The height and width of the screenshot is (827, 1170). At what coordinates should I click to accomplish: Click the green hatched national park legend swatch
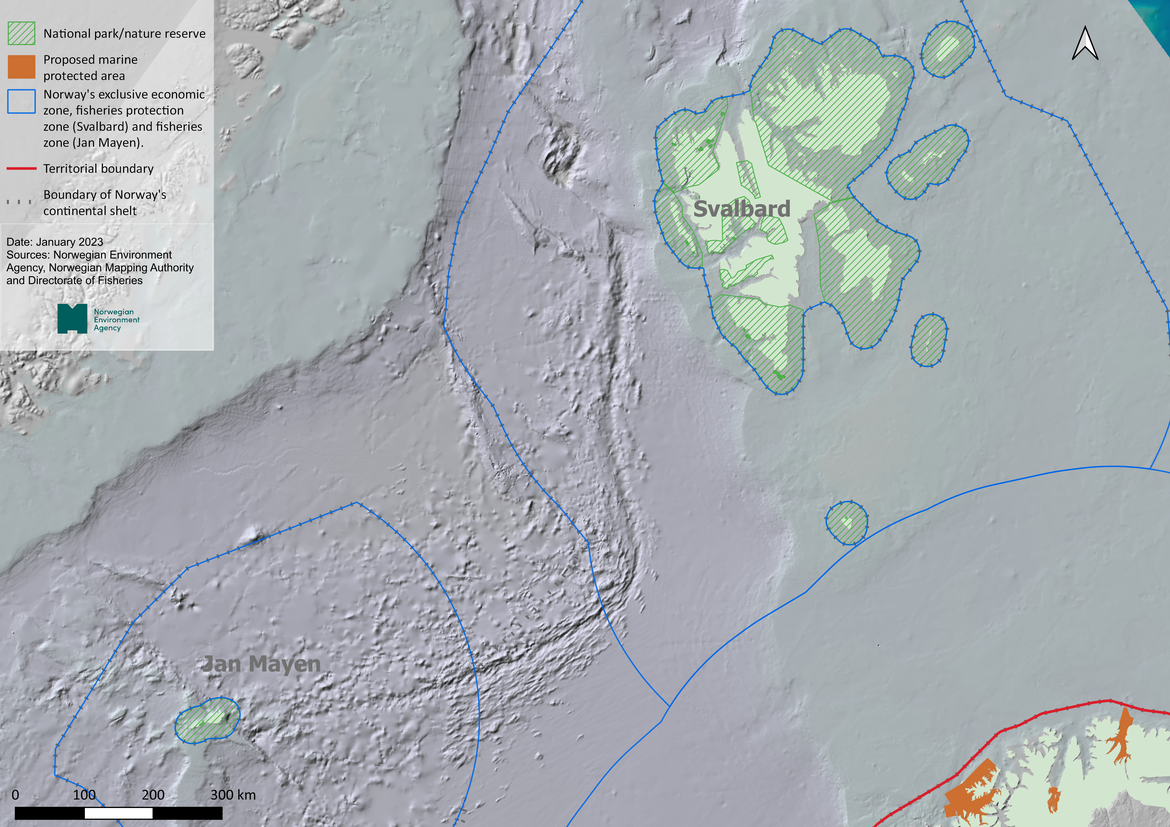(21, 33)
